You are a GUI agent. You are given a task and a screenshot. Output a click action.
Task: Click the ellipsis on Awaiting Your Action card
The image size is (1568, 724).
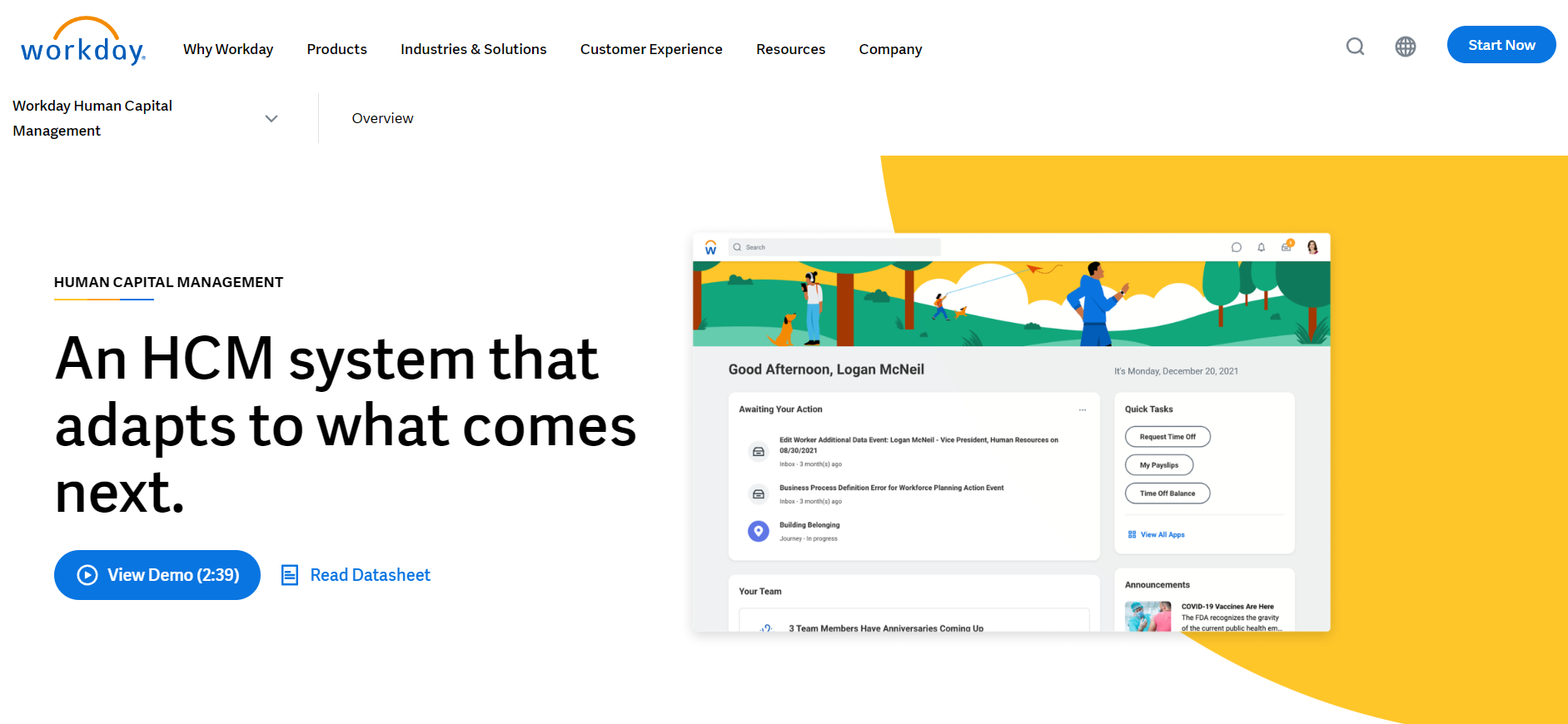pyautogui.click(x=1082, y=409)
